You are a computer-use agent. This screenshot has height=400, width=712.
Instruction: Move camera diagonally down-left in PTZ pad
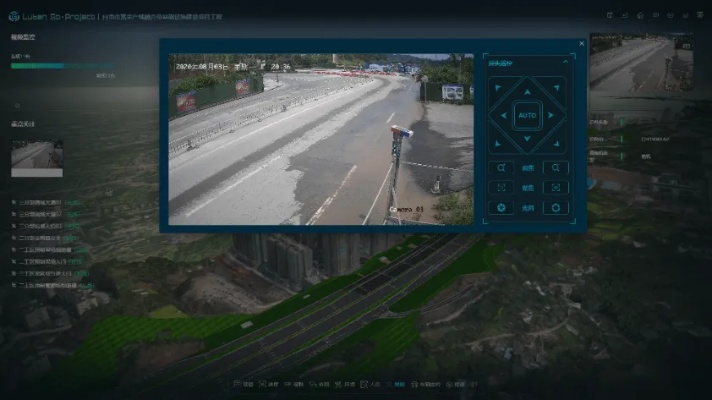498,143
